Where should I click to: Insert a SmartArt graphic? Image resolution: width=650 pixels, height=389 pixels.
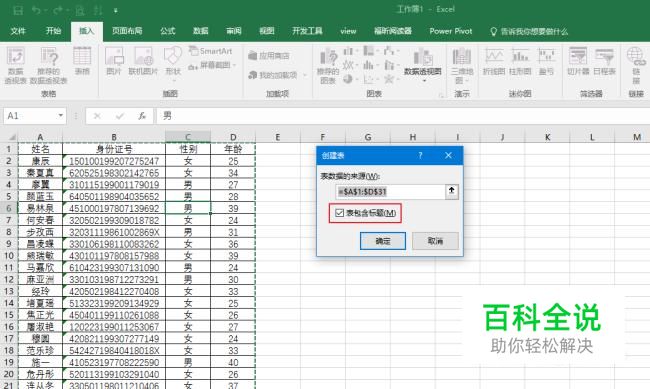pos(210,51)
